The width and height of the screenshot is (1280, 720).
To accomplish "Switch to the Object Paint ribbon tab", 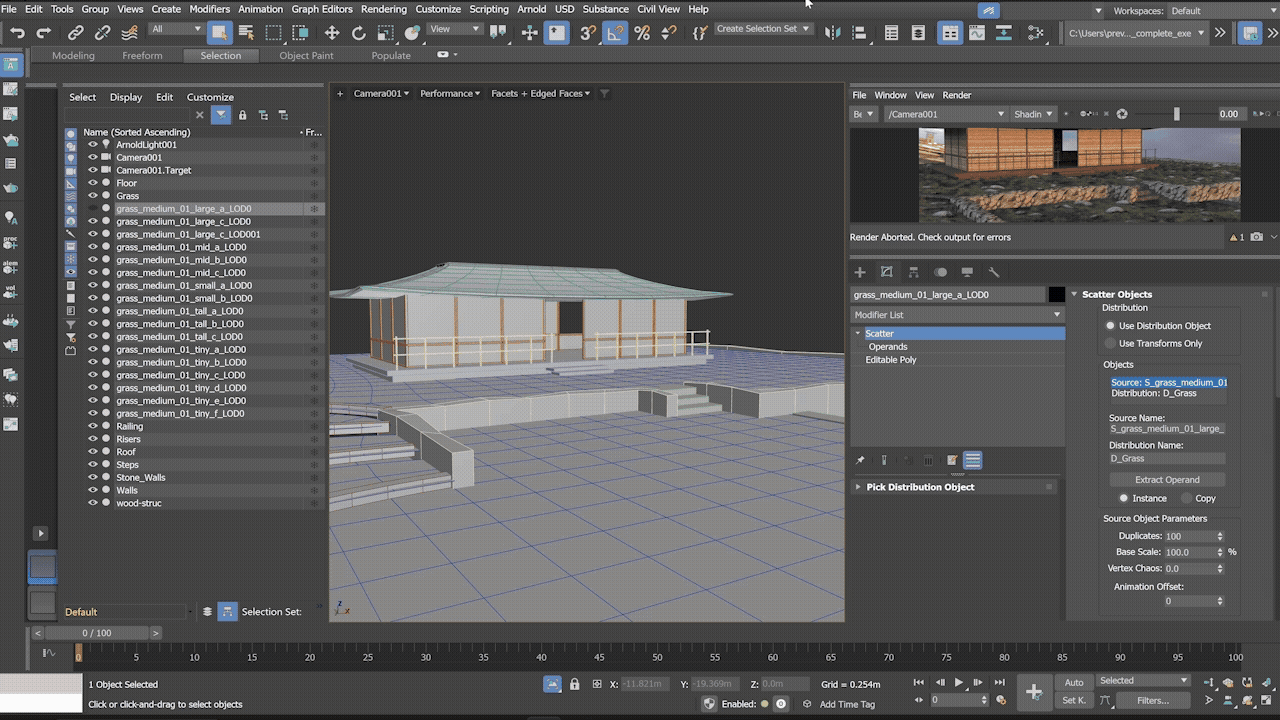I will click(x=306, y=56).
